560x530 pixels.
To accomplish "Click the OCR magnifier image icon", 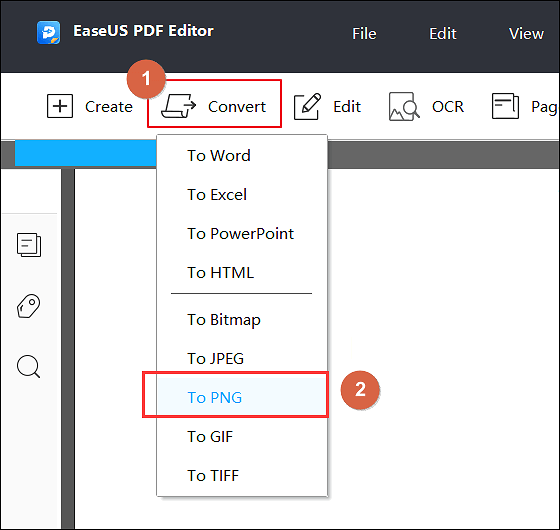I will tap(404, 106).
